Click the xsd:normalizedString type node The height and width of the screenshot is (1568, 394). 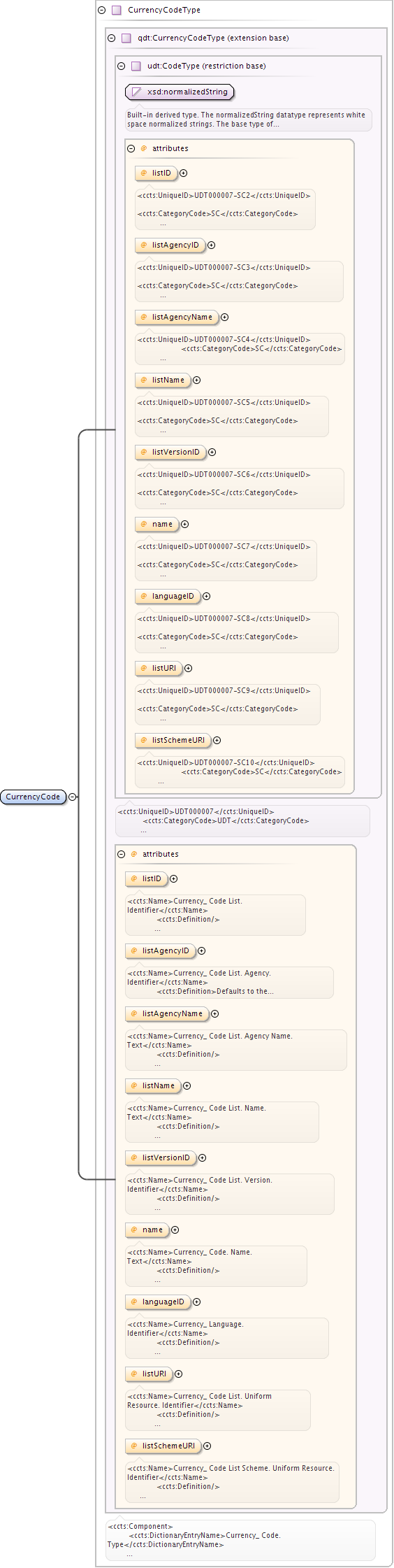[180, 92]
